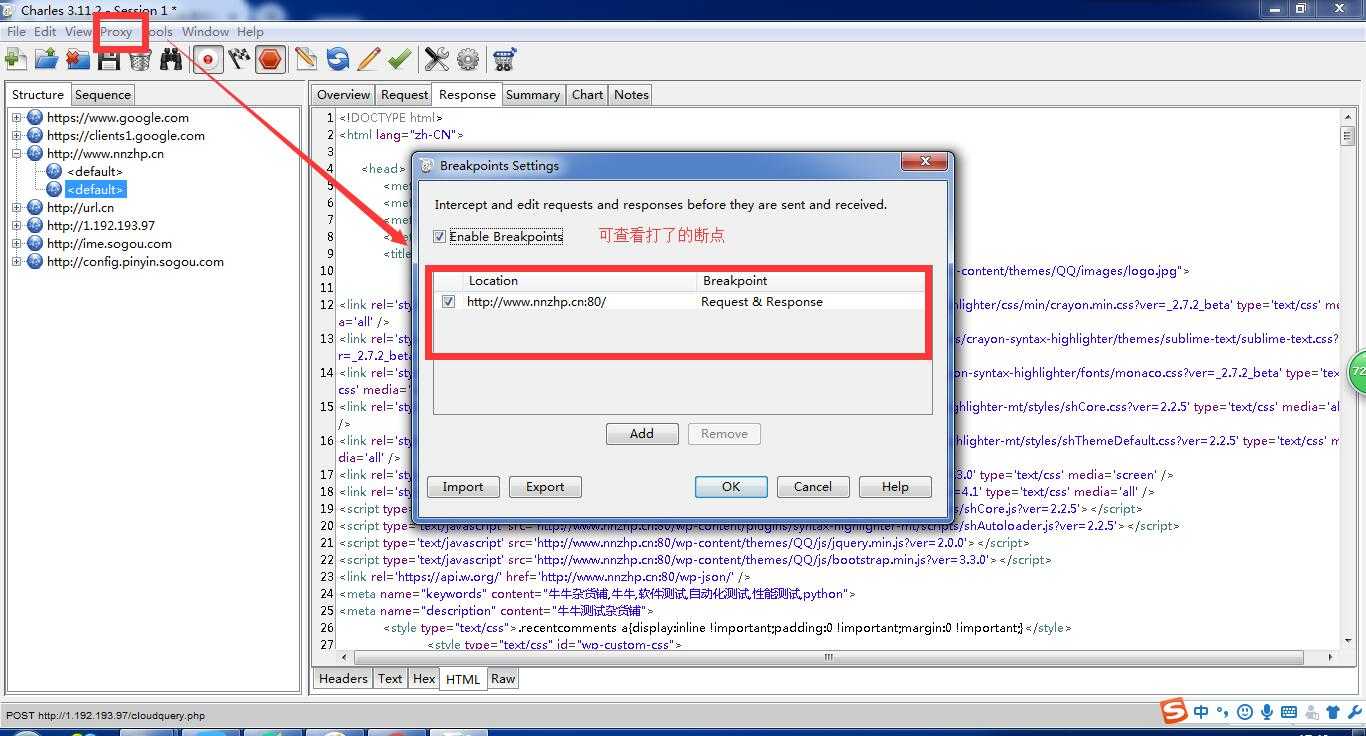The image size is (1366, 736).
Task: Collapse the http://www.nnzhp.cn tree node
Action: pyautogui.click(x=17, y=154)
